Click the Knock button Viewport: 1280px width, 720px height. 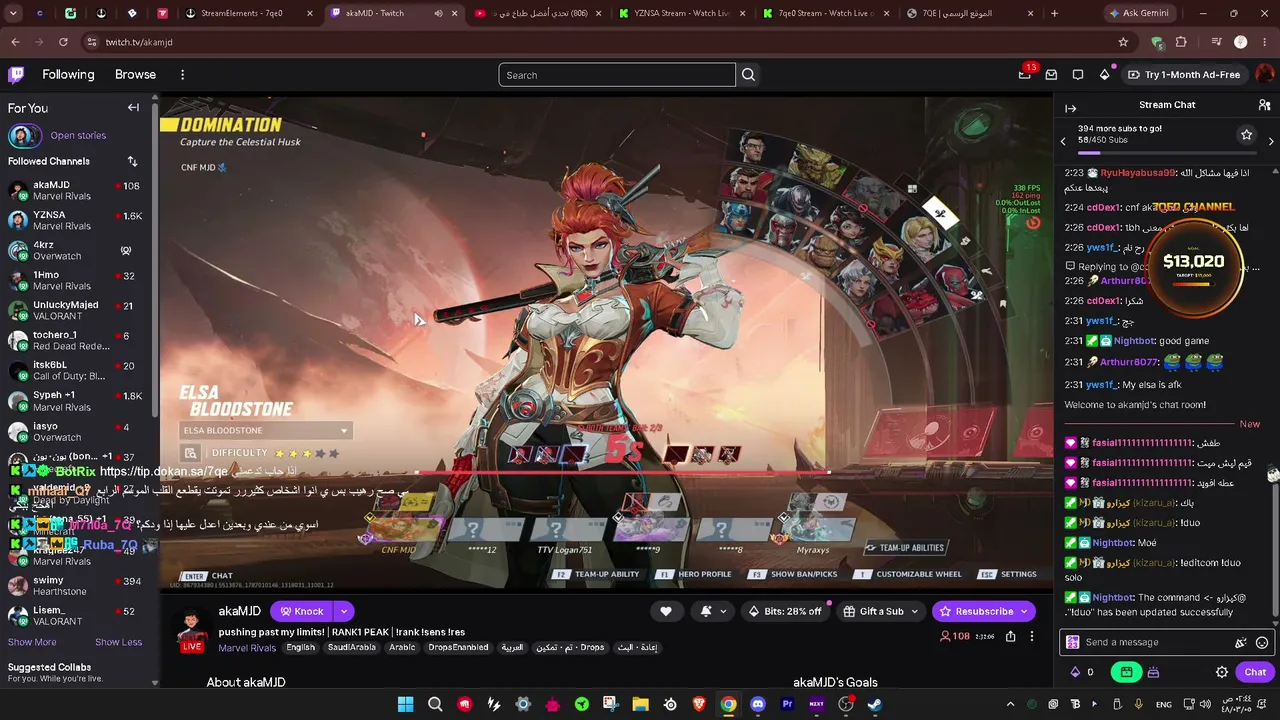point(301,611)
